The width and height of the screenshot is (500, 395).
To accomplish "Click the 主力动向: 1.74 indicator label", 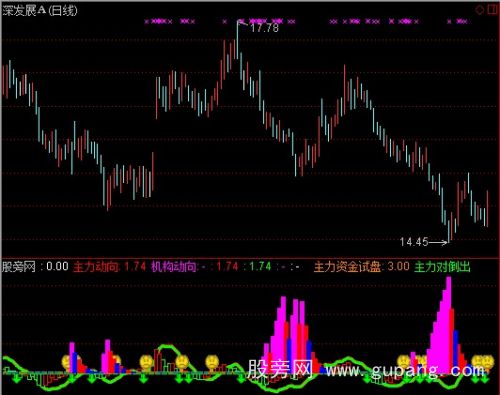I will tap(109, 267).
